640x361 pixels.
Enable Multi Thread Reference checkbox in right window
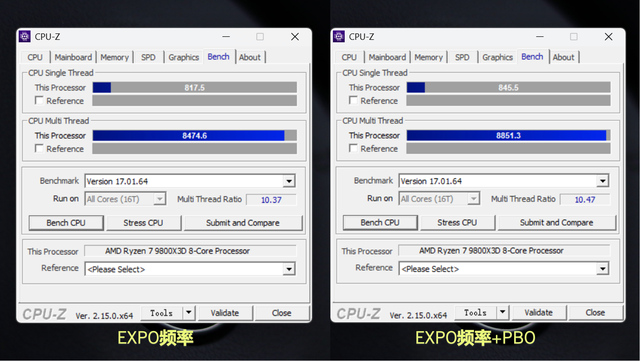click(x=353, y=148)
